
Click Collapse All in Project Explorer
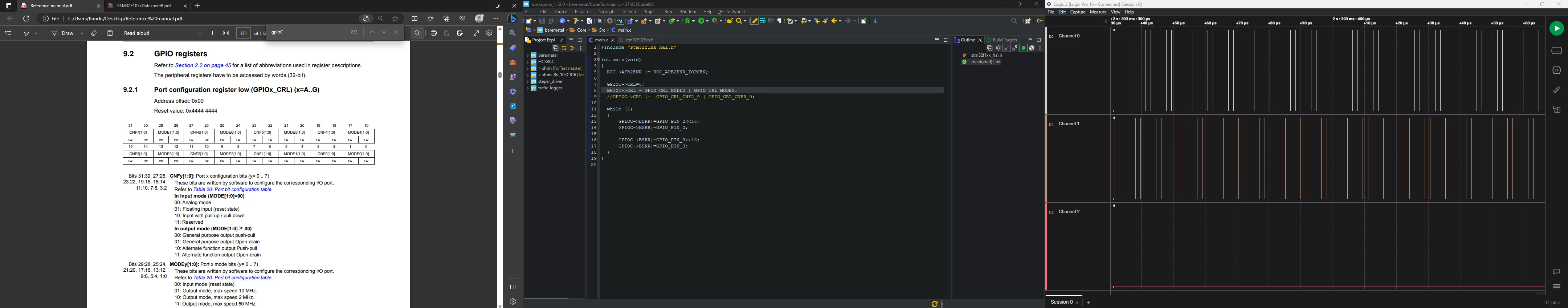tap(556, 48)
